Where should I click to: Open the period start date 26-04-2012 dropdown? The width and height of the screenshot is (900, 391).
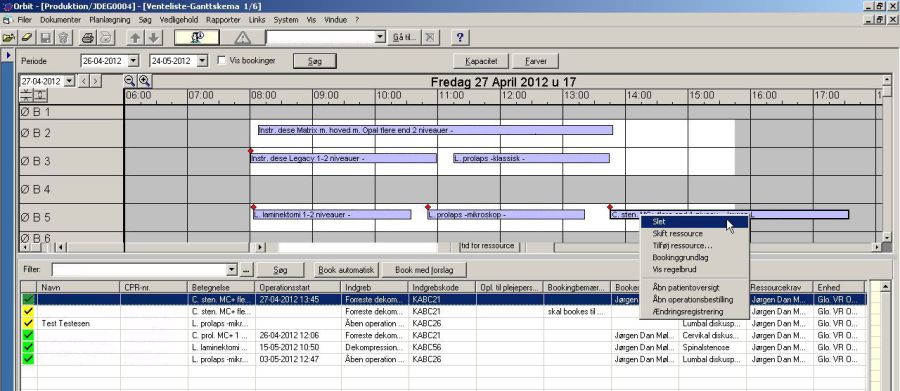tap(134, 60)
